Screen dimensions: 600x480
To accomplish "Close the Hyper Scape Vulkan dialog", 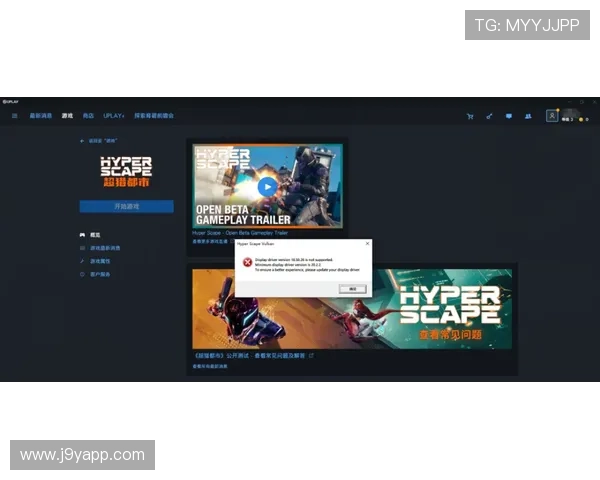I will 367,243.
